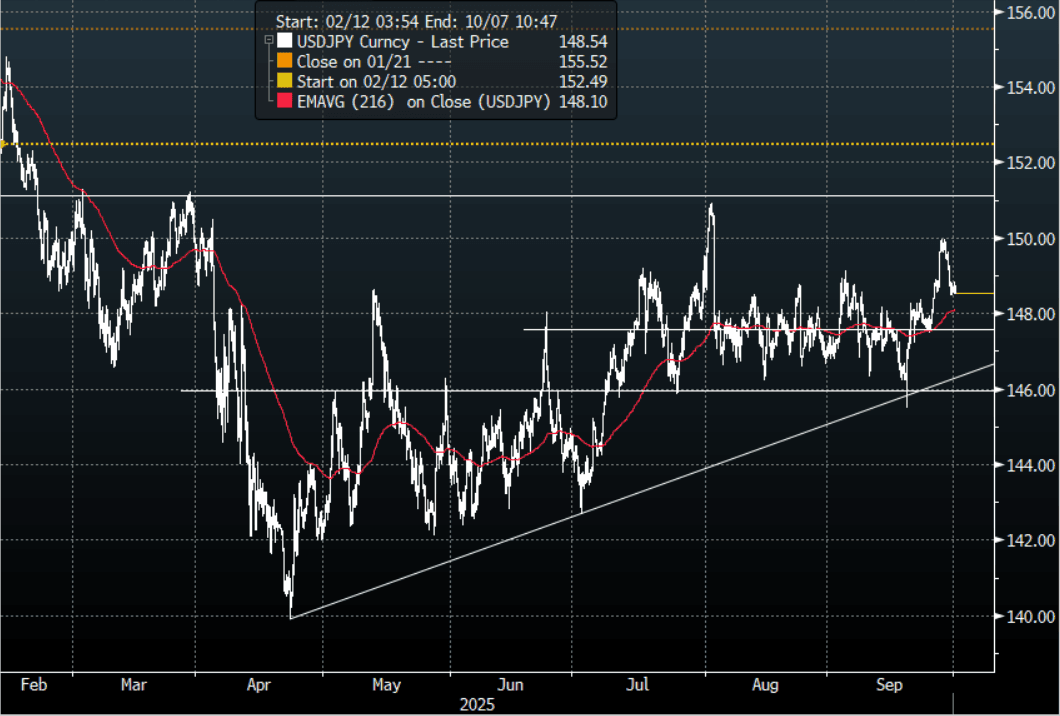
Task: Click the 2025 year label below the chart
Action: click(x=477, y=704)
